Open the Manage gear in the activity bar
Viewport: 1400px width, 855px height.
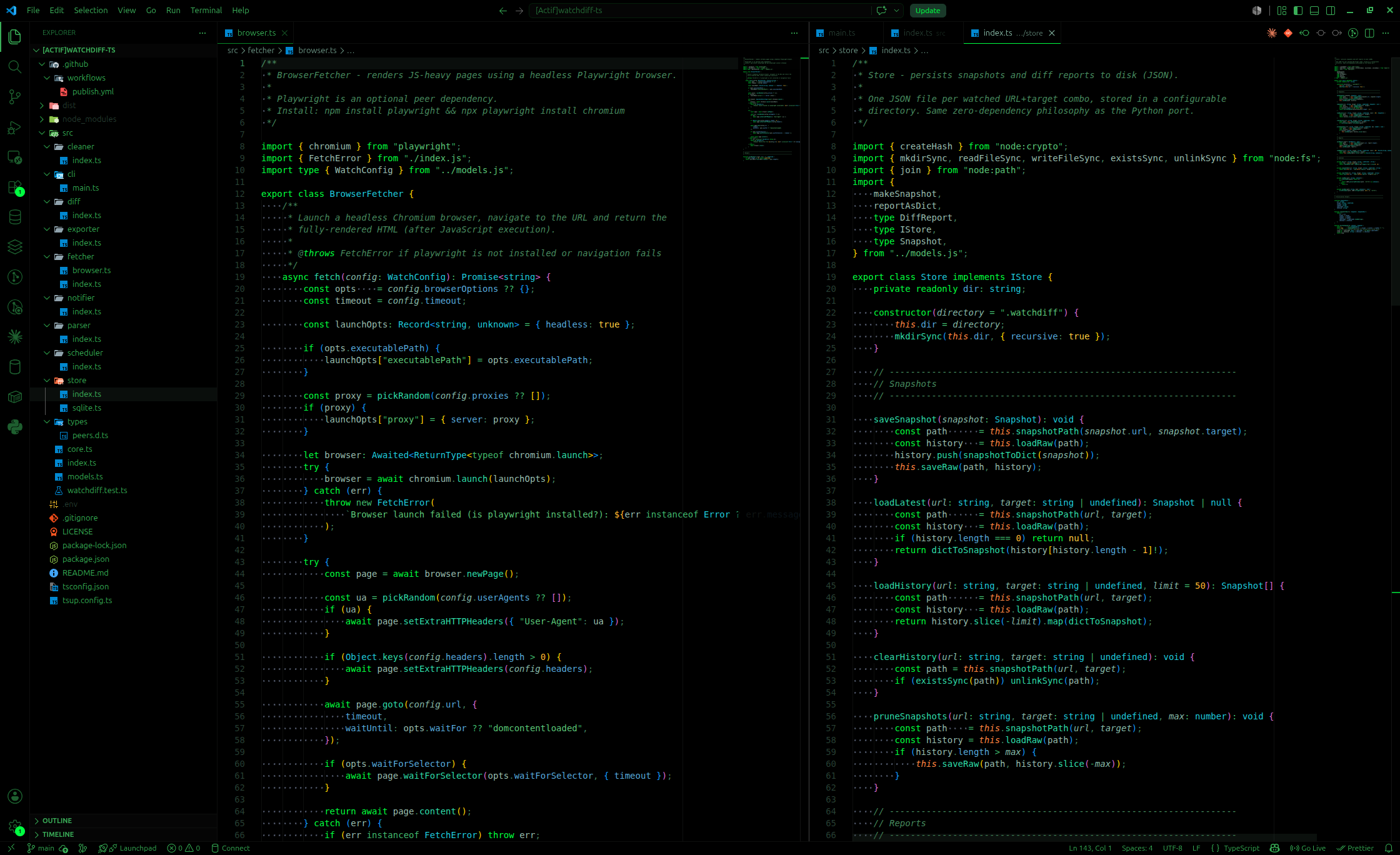(15, 826)
